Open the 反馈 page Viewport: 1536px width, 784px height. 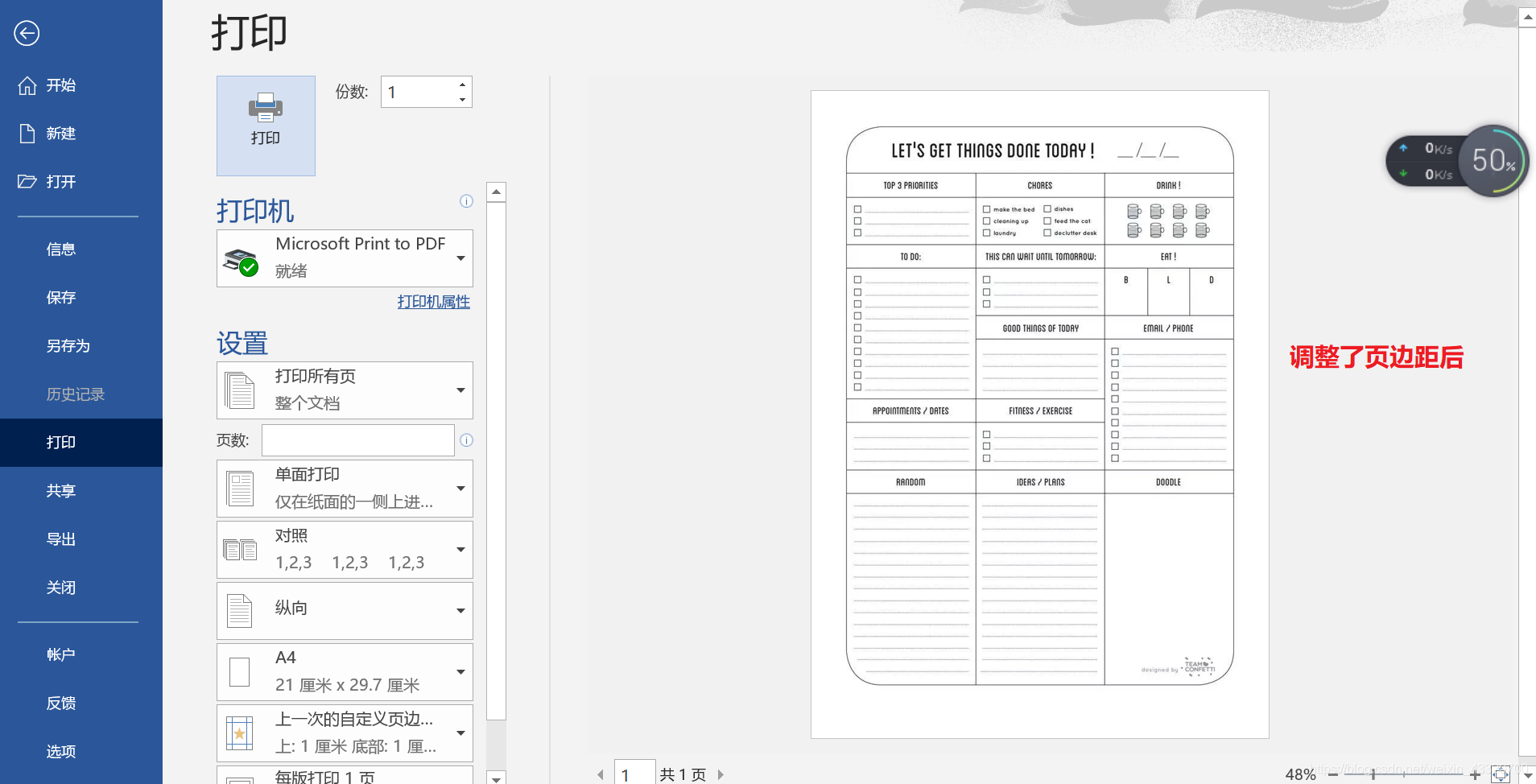pyautogui.click(x=81, y=704)
